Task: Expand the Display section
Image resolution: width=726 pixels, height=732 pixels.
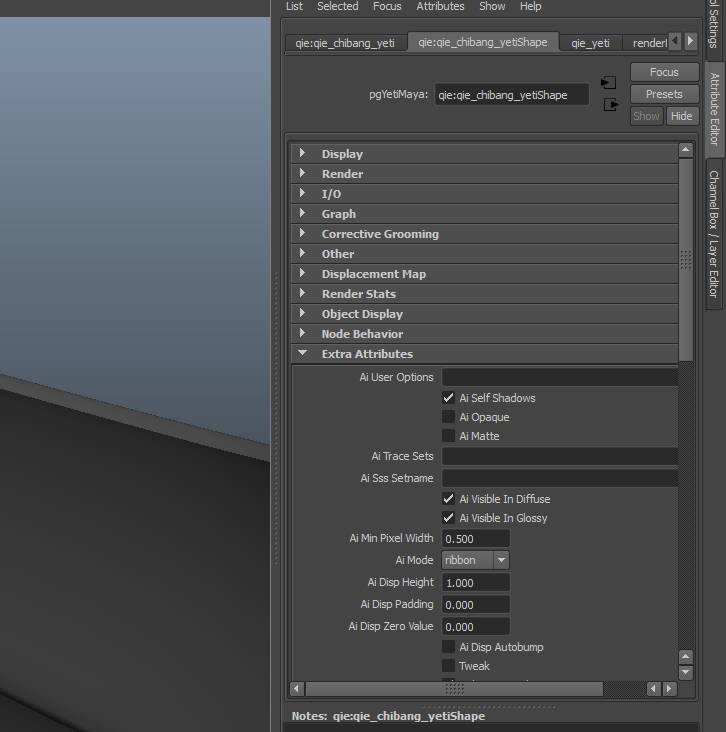Action: pos(484,154)
